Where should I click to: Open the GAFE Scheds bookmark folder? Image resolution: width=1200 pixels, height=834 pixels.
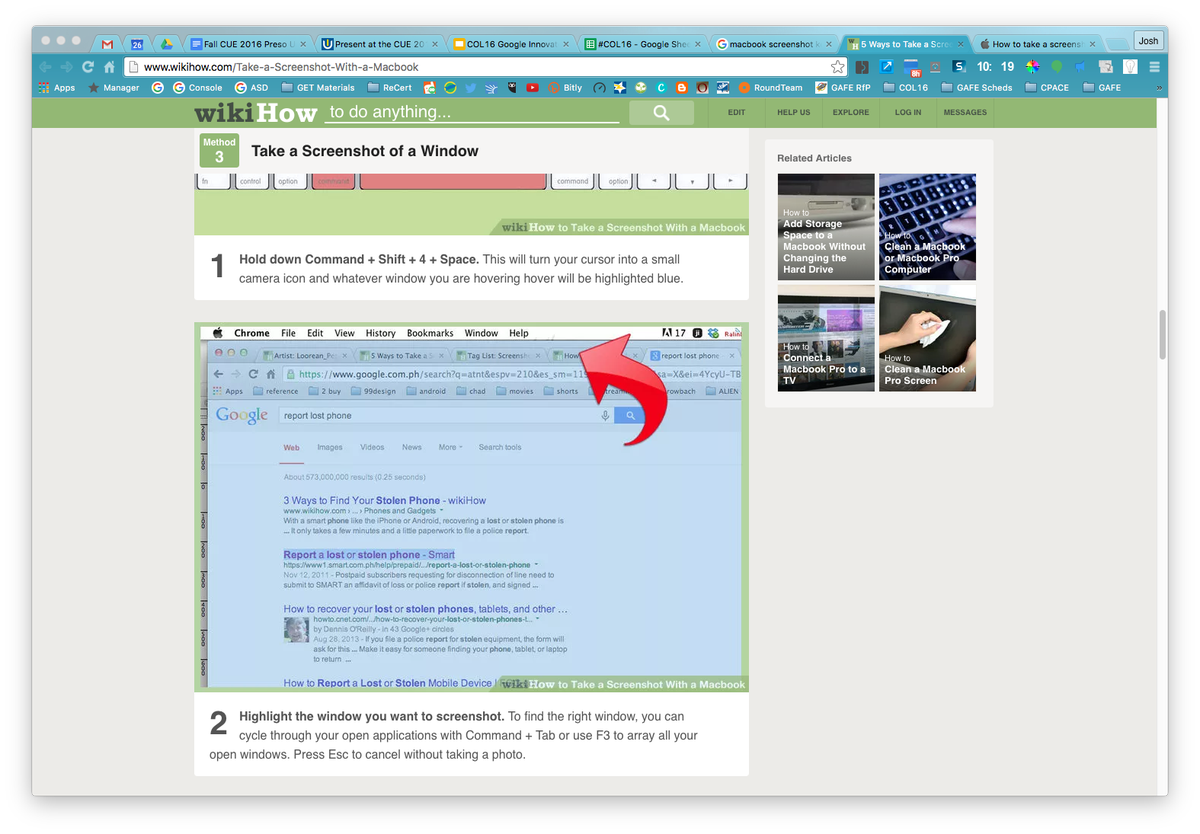point(976,88)
